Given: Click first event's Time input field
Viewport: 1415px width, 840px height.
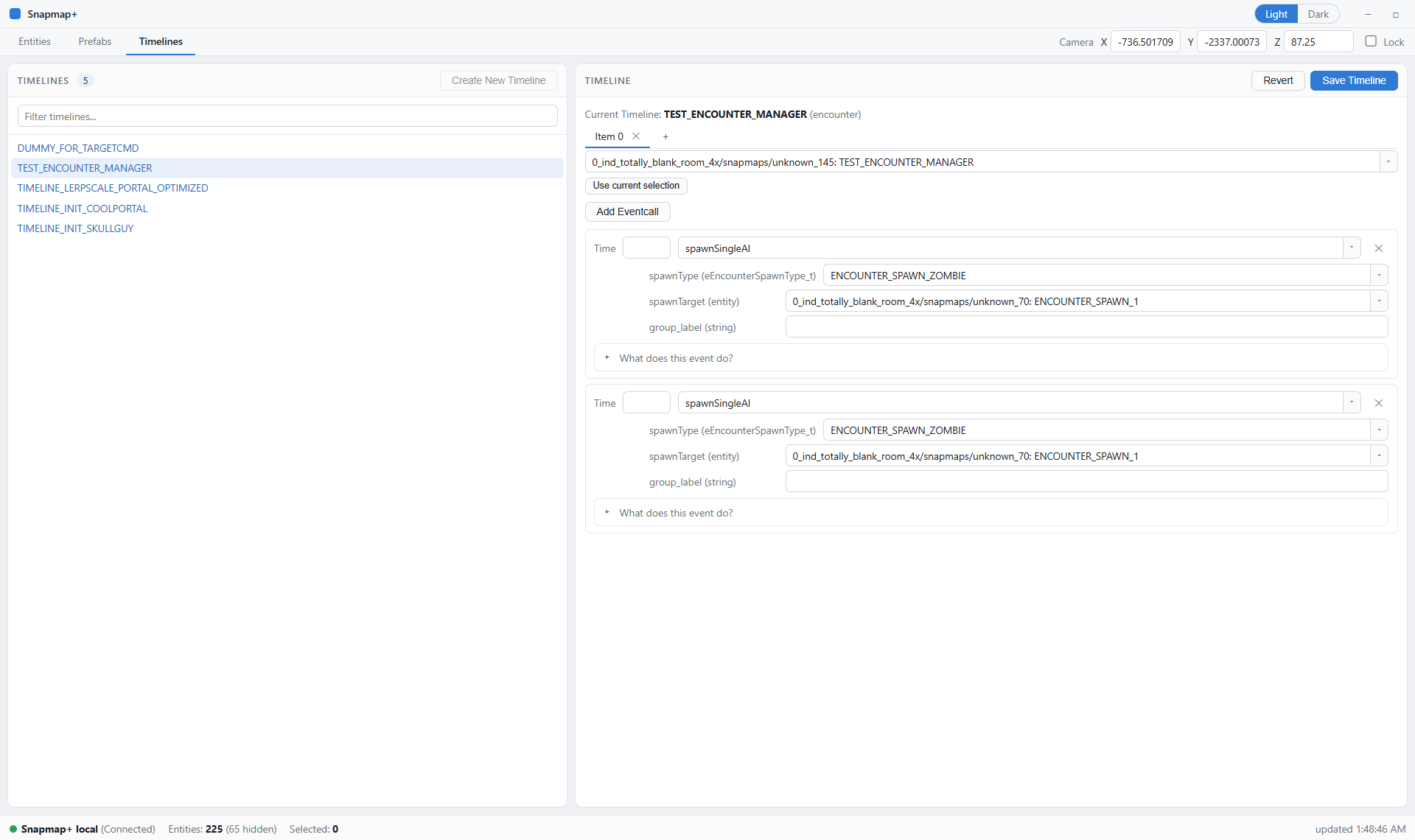Looking at the screenshot, I should click(646, 248).
